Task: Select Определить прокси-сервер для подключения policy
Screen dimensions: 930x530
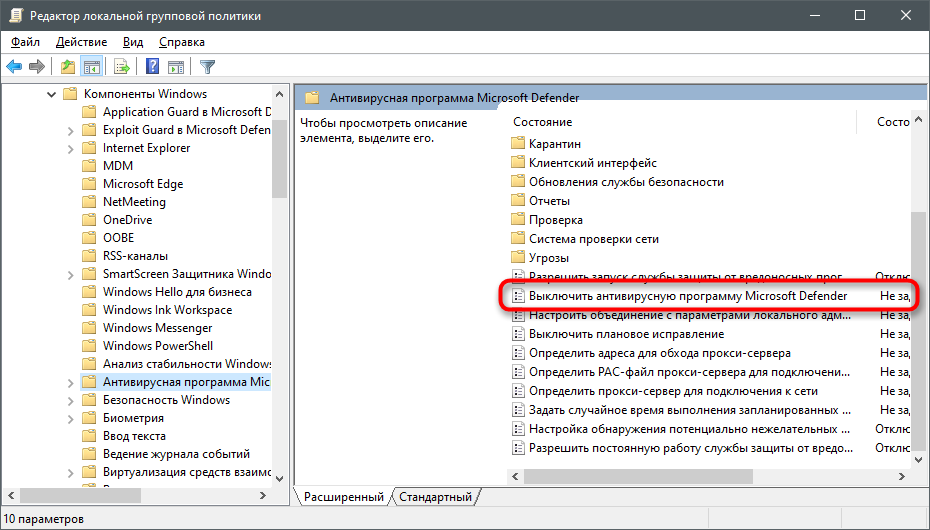Action: tap(710, 391)
